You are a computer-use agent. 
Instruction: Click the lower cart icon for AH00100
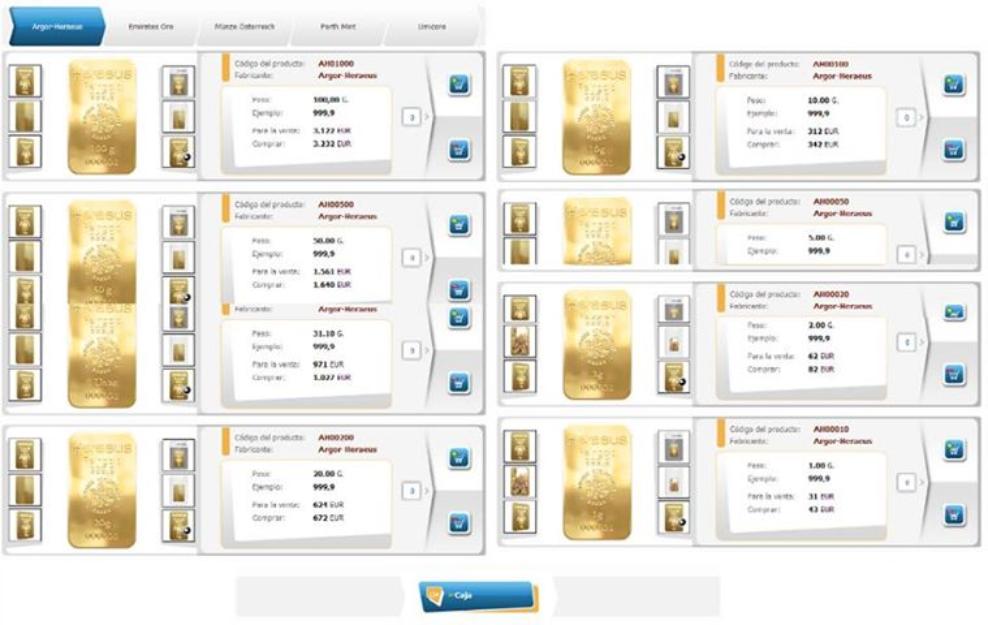click(954, 150)
